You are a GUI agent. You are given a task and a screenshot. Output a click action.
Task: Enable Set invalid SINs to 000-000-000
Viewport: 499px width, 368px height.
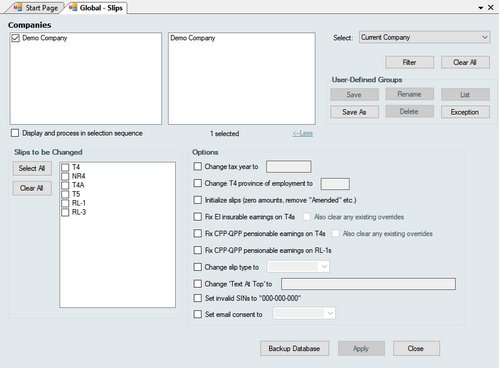click(x=198, y=298)
